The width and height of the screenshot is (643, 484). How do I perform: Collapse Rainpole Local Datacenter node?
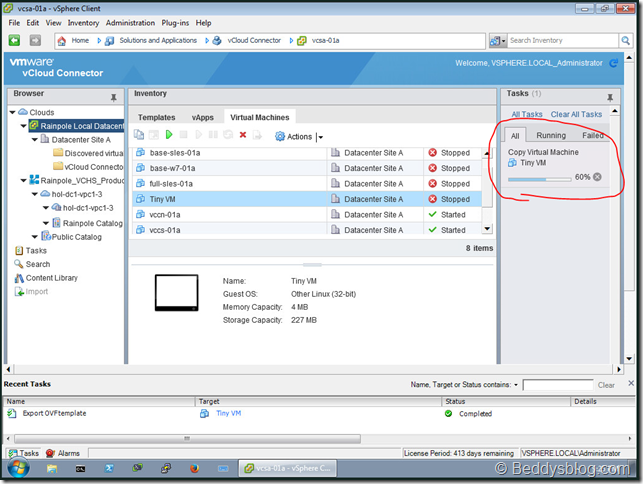(24, 126)
